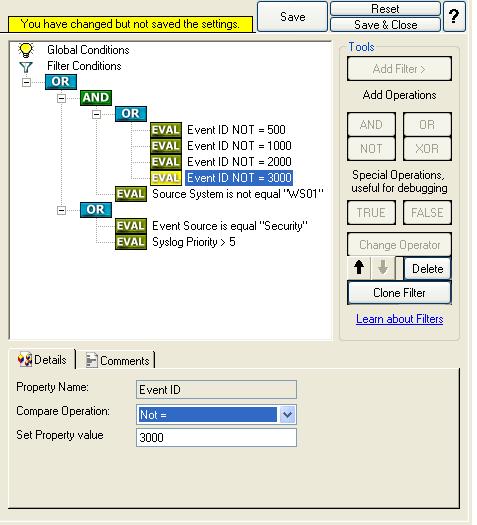Select the top-level OR operator node
The image size is (477, 525).
(61, 81)
